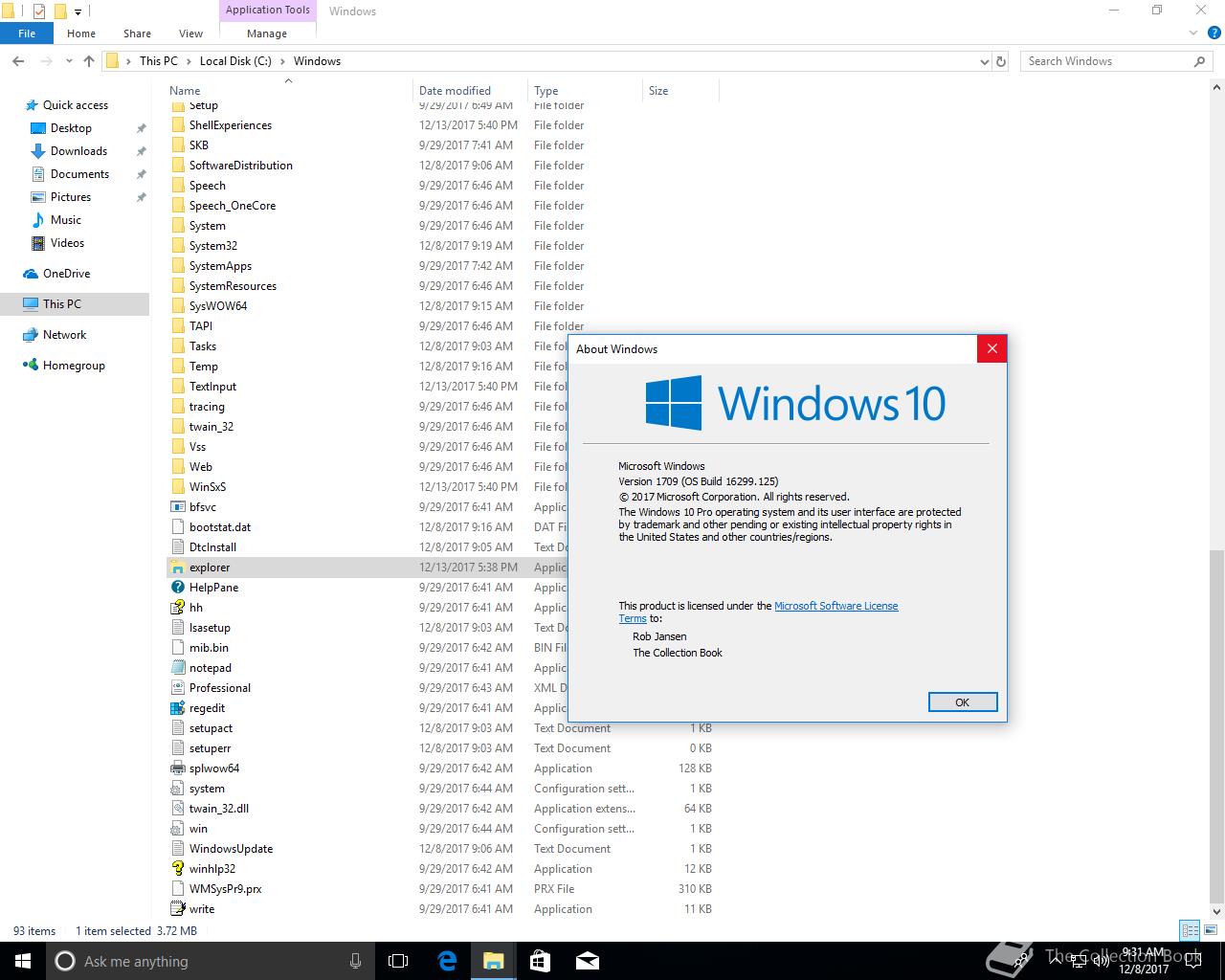Viewport: 1225px width, 980px height.
Task: Open Desktop in Quick access
Action: pyautogui.click(x=71, y=128)
